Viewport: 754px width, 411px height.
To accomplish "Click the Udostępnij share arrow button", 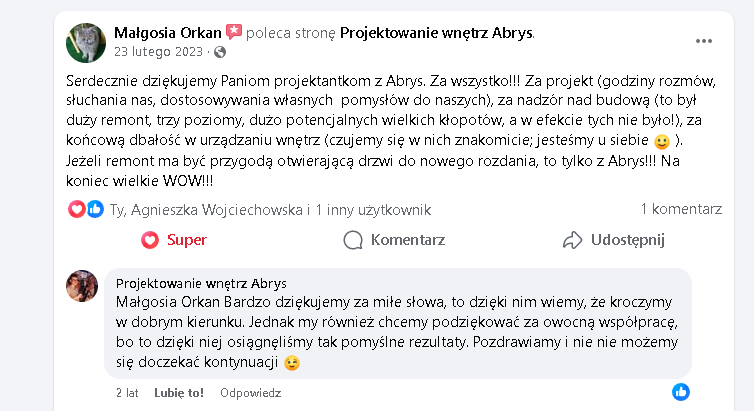I will pos(613,240).
